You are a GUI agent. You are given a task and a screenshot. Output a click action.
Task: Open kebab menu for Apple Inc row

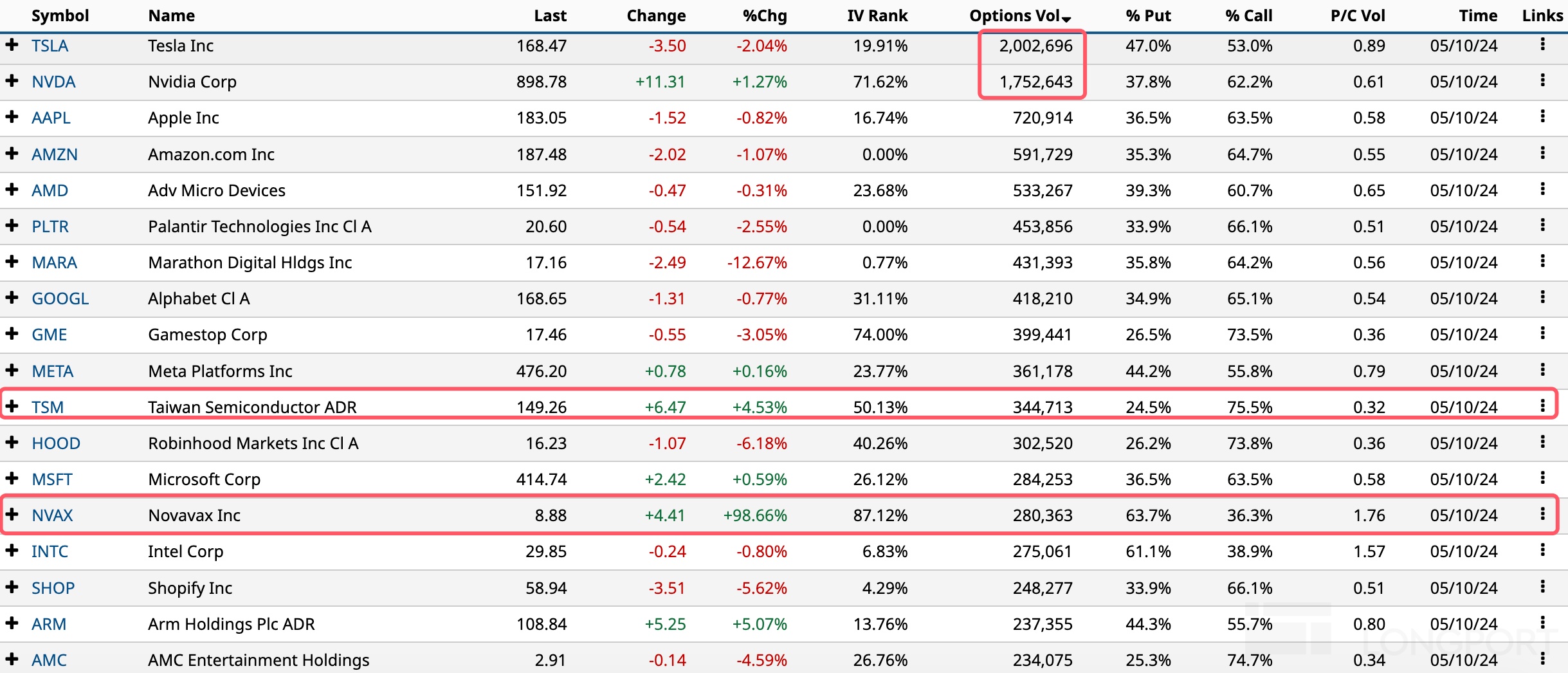click(1542, 116)
